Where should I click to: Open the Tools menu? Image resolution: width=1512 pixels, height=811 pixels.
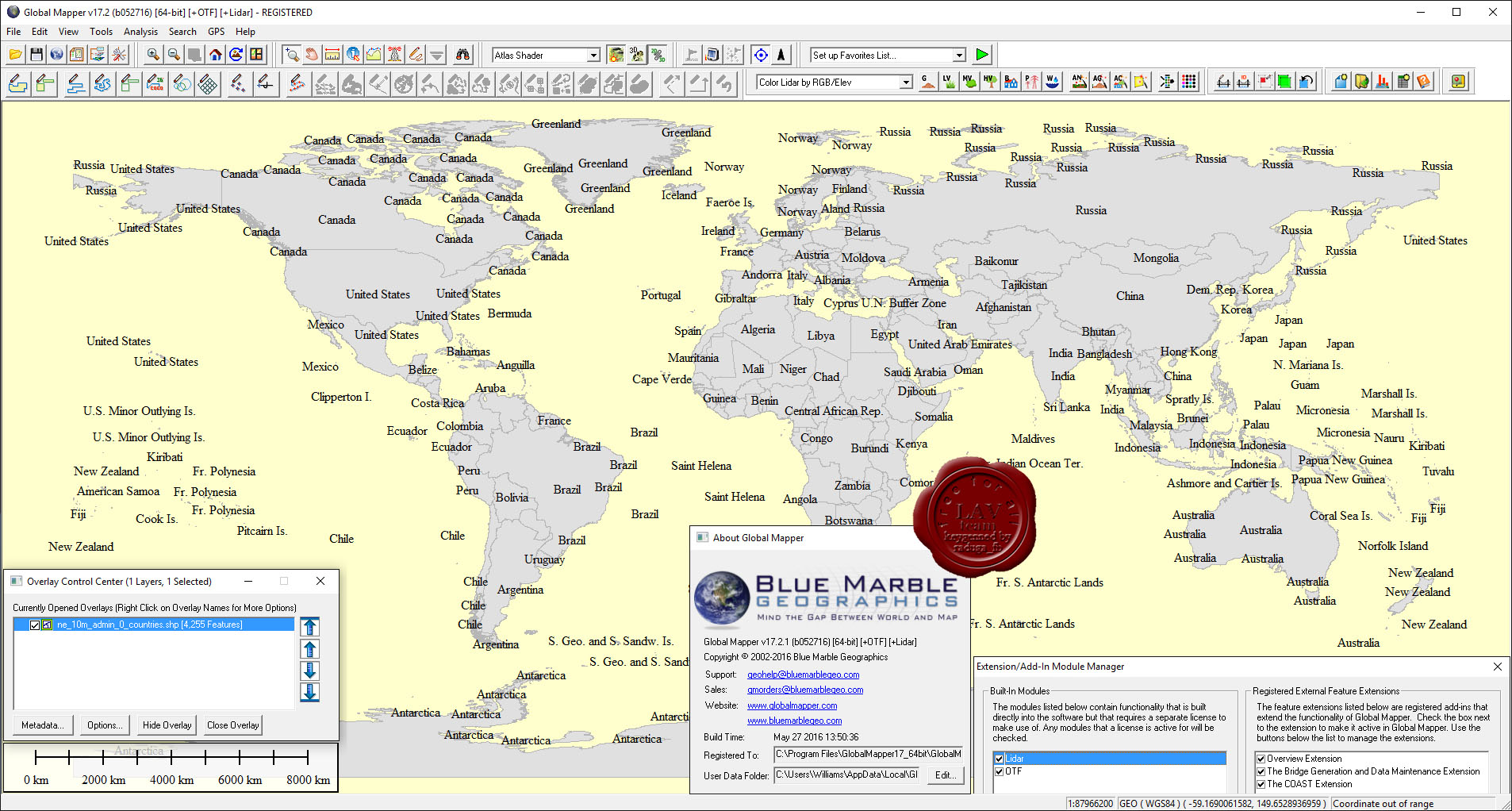point(101,32)
